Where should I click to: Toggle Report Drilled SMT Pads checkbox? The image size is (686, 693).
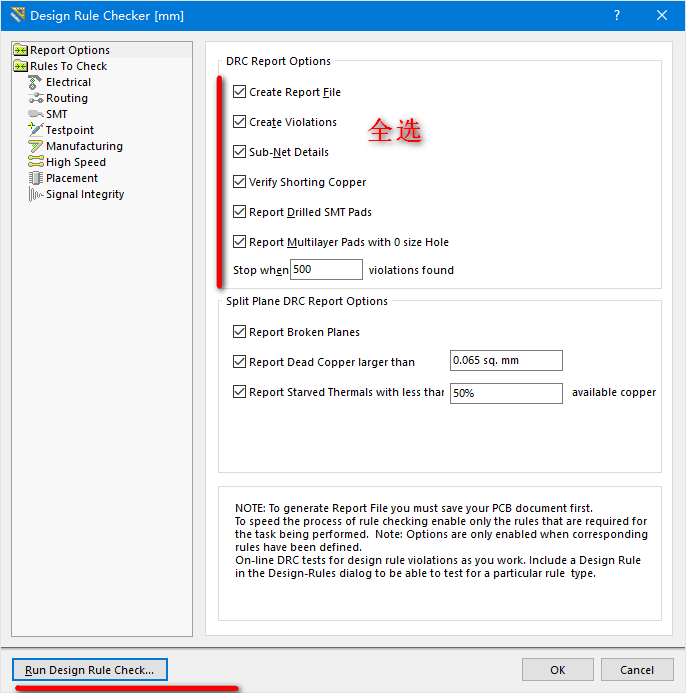click(239, 212)
